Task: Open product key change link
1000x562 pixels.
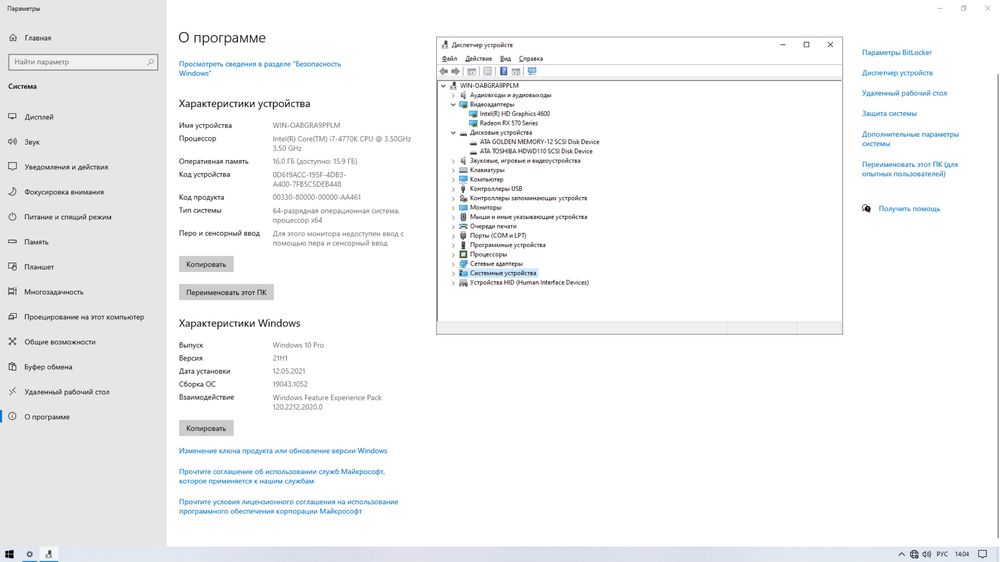Action: 283,450
